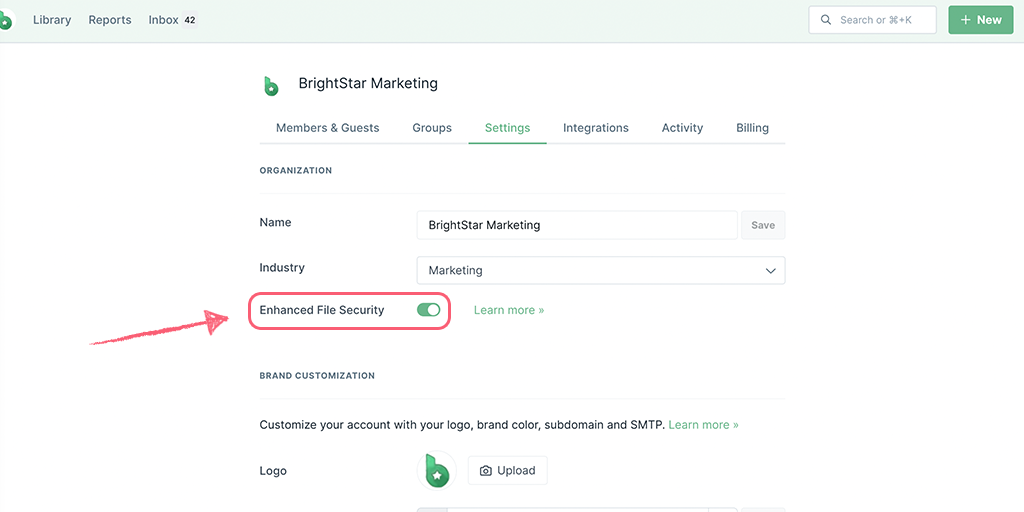
Task: Open the Groups tab
Action: coord(432,128)
